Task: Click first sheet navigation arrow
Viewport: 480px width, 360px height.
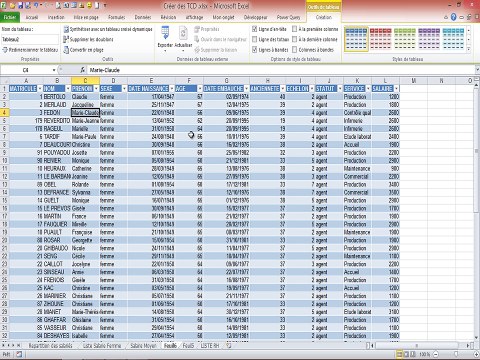Action: [x=4, y=346]
